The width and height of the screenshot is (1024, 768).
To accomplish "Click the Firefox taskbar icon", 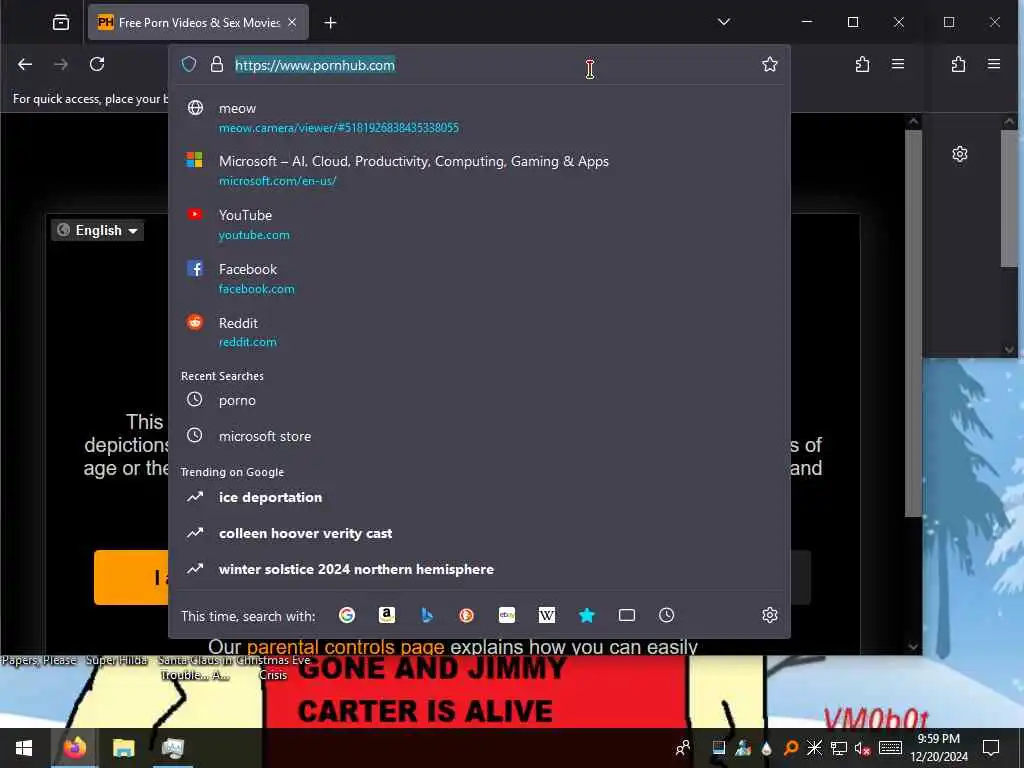I will pyautogui.click(x=74, y=748).
